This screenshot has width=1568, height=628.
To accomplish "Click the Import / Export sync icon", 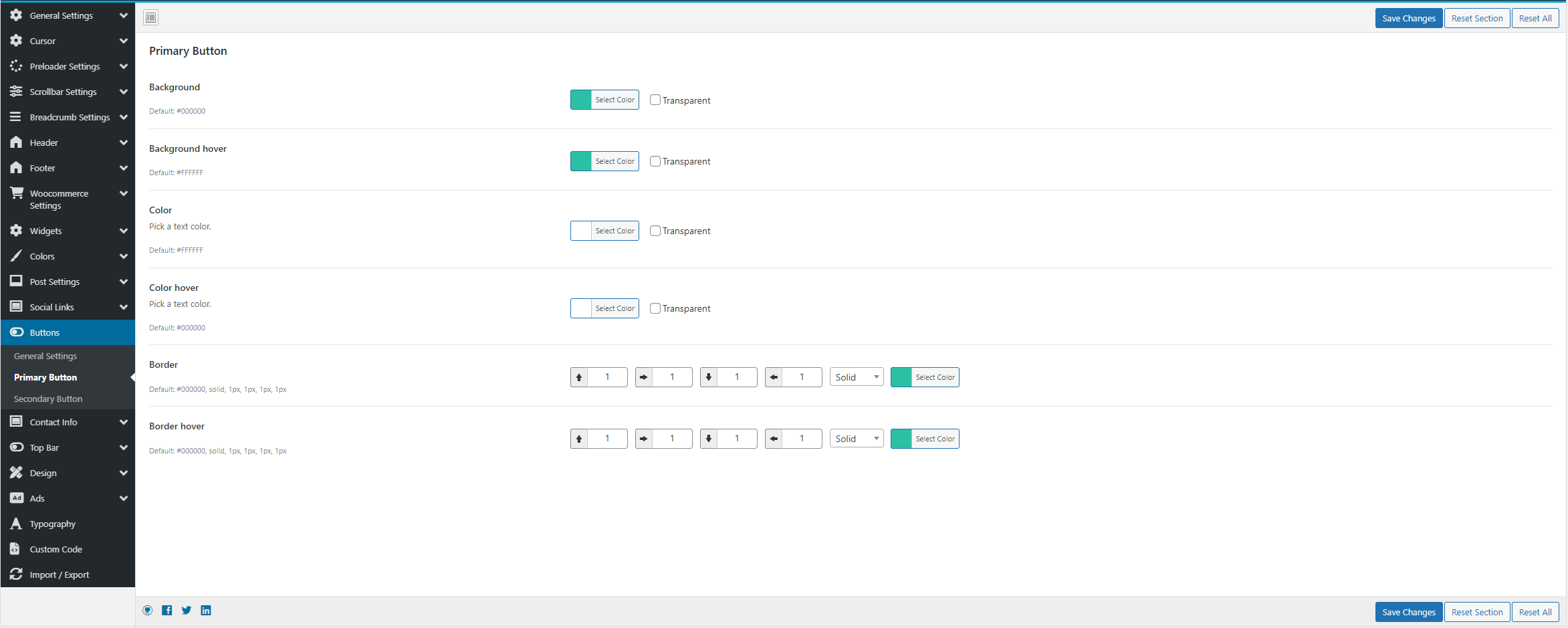I will click(16, 574).
